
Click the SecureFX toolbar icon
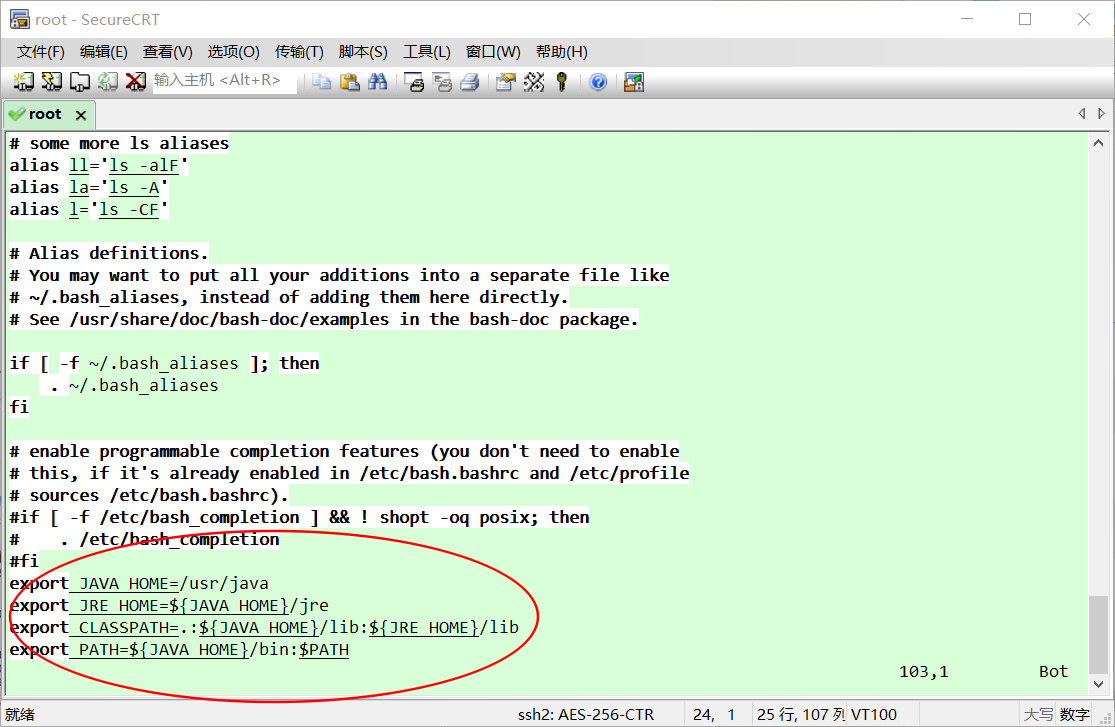click(x=634, y=82)
